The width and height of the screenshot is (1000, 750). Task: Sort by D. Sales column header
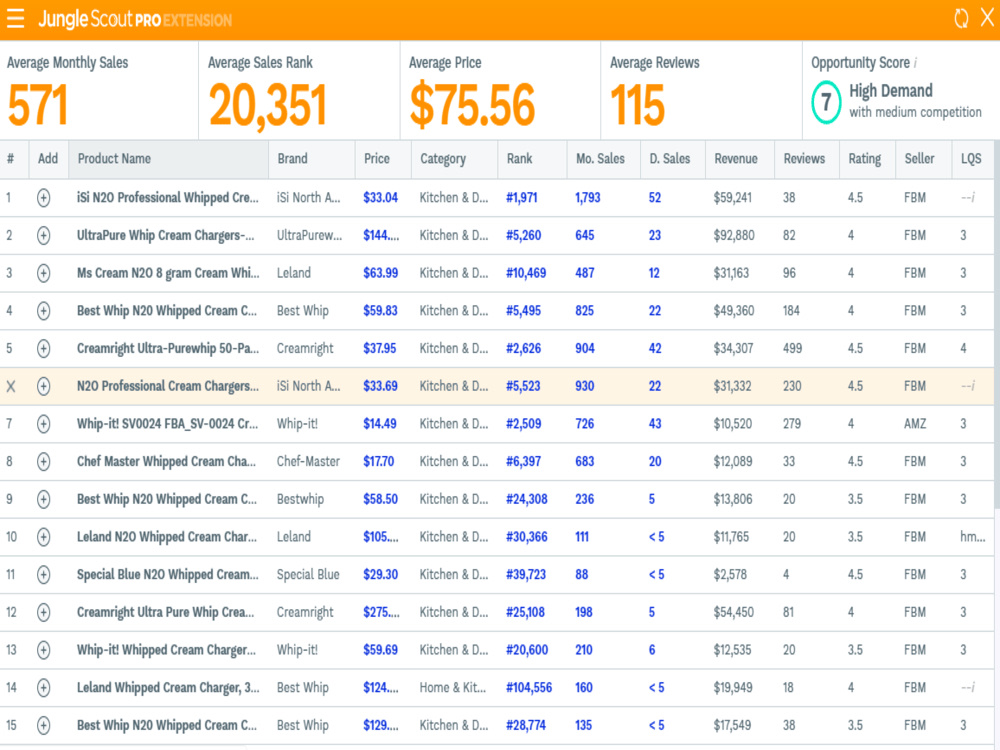tap(673, 159)
